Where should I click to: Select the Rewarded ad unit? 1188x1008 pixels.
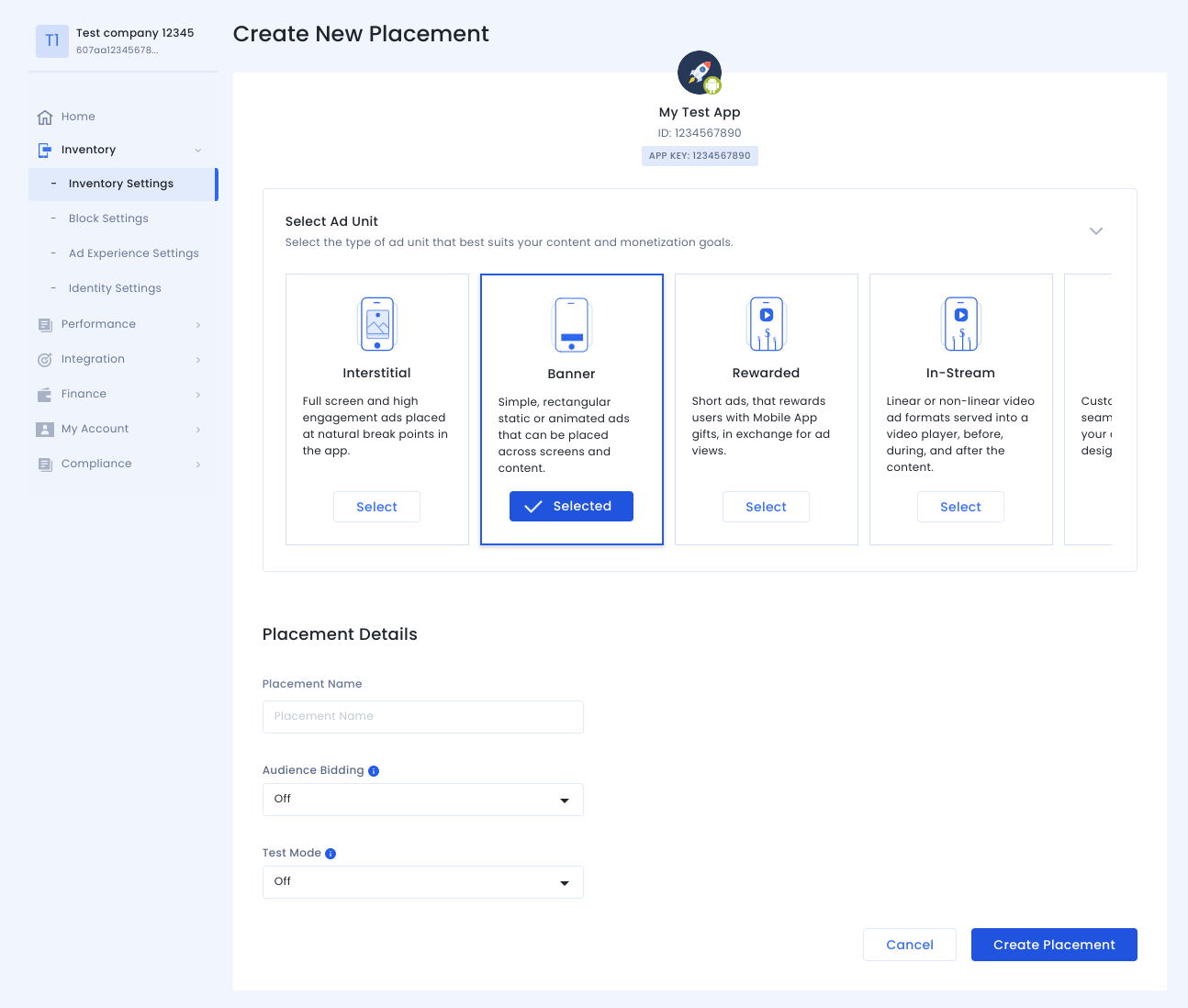click(x=766, y=507)
